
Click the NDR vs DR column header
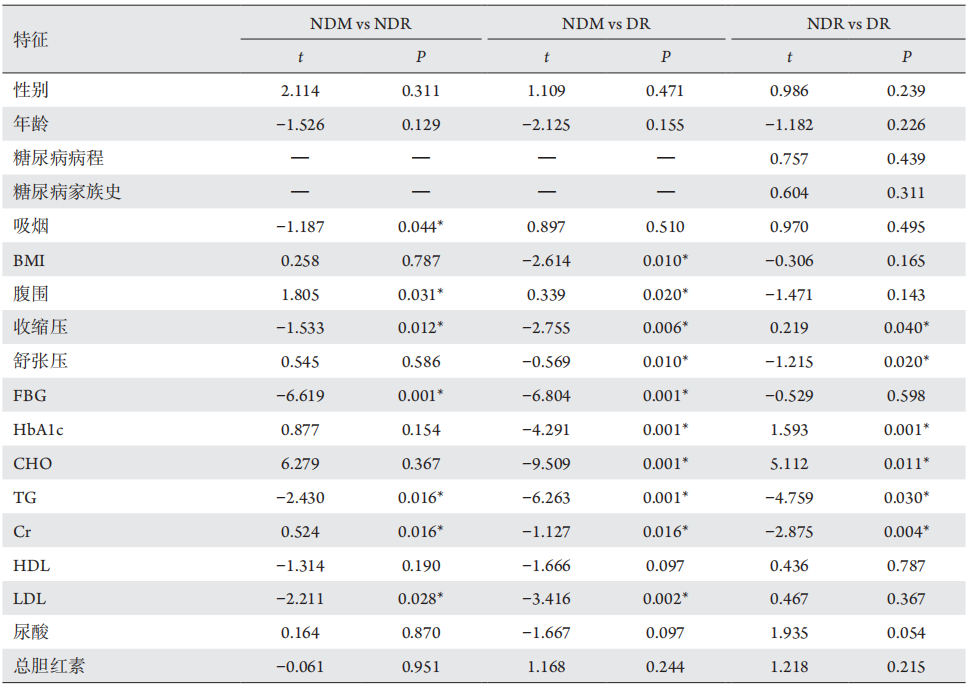click(x=848, y=23)
